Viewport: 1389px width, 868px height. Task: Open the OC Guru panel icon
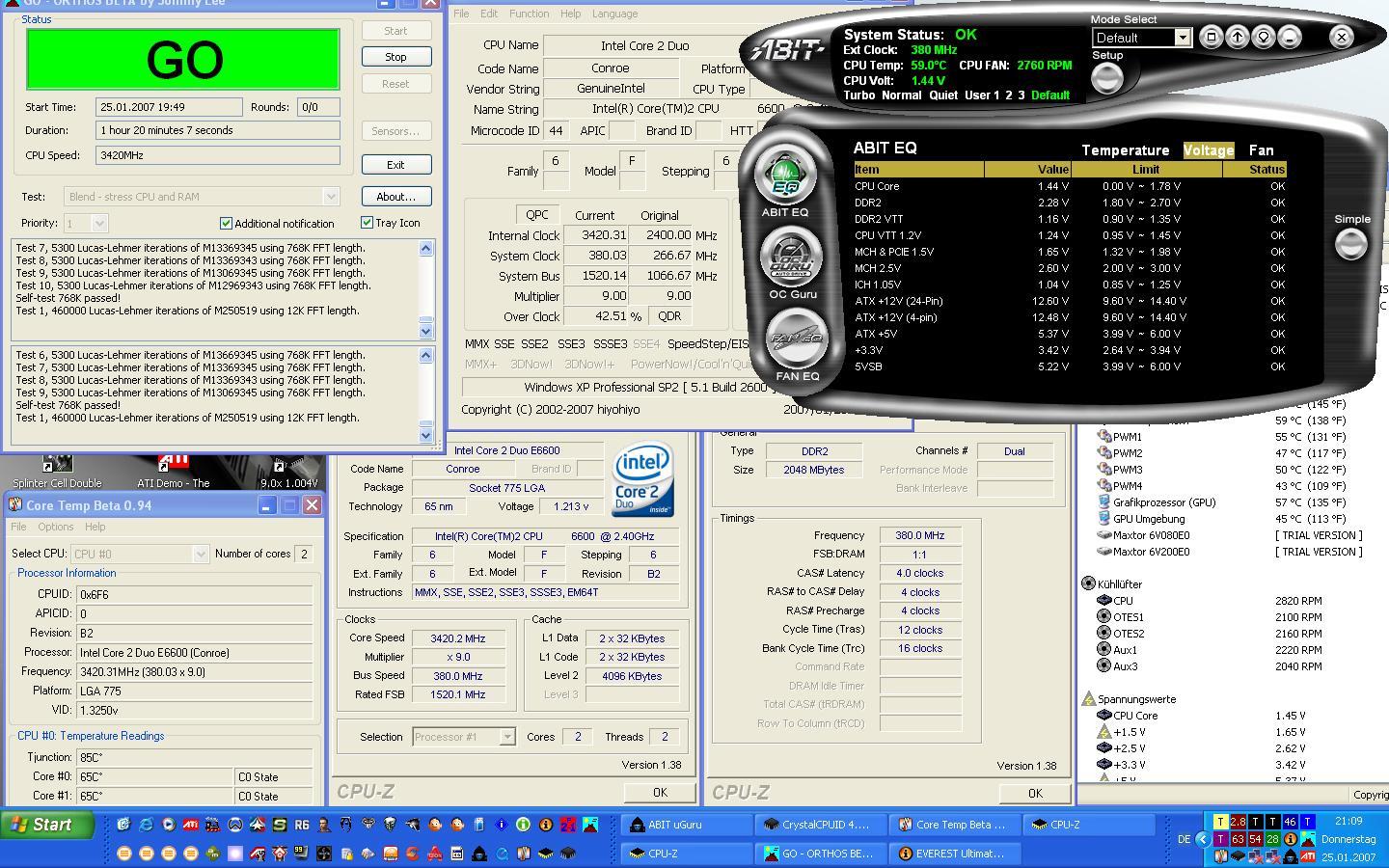(x=790, y=257)
